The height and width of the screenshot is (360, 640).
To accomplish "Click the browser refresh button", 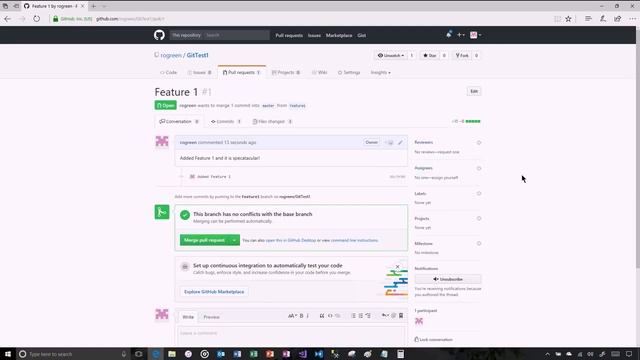I will coord(37,19).
